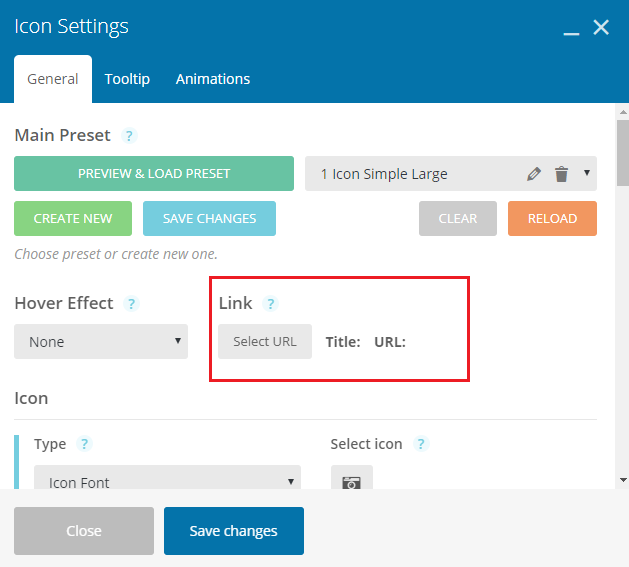Open help icon next to Link
The height and width of the screenshot is (567, 629).
(x=270, y=304)
